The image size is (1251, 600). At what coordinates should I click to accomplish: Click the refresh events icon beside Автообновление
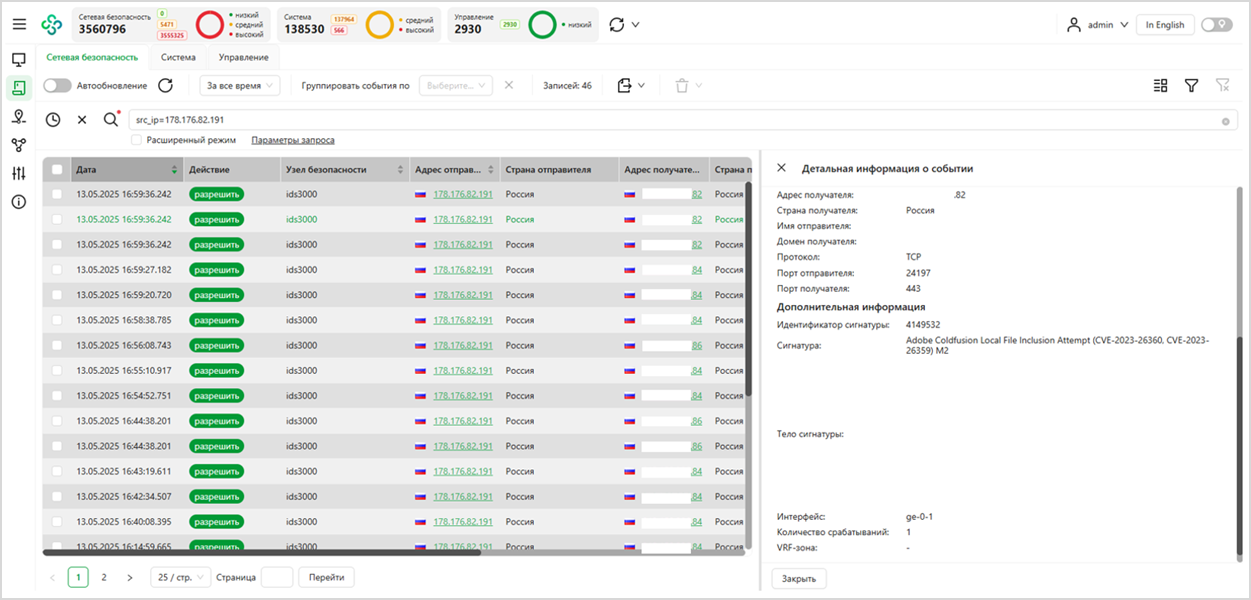pos(166,86)
